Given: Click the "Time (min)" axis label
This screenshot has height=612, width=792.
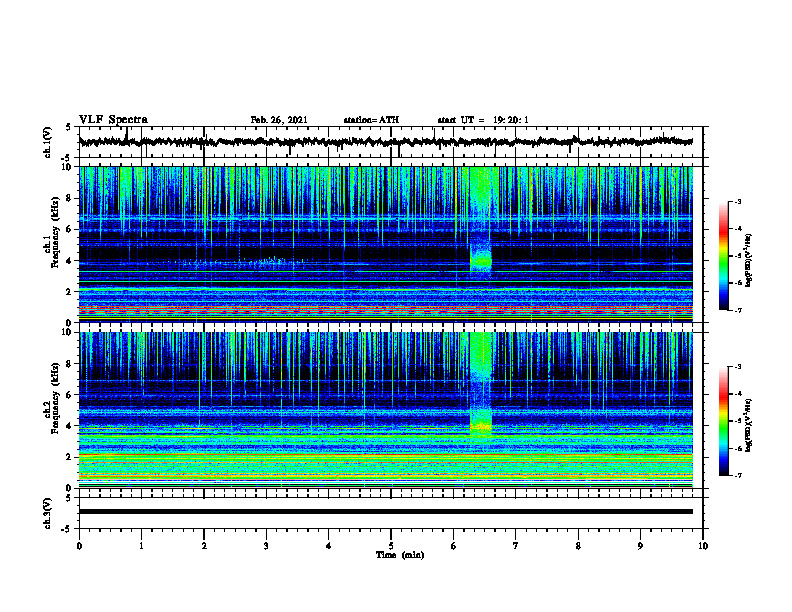Looking at the screenshot, I should click(x=400, y=555).
